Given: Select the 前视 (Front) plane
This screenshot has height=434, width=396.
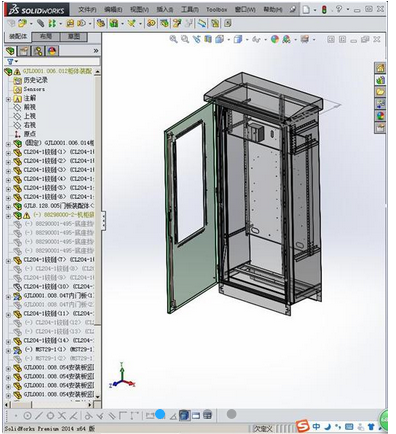Looking at the screenshot, I should coord(30,107).
